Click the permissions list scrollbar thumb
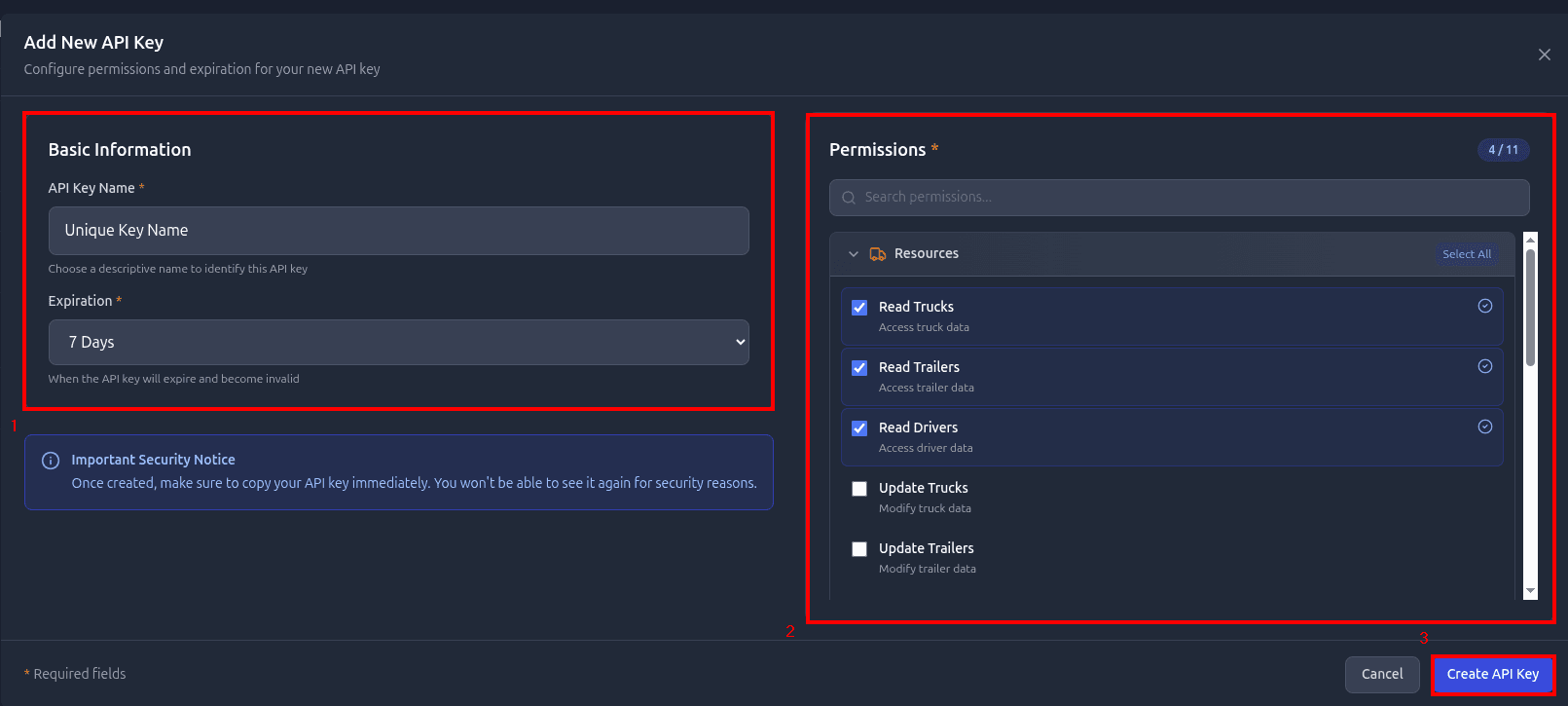The height and width of the screenshot is (706, 1568). [x=1530, y=308]
